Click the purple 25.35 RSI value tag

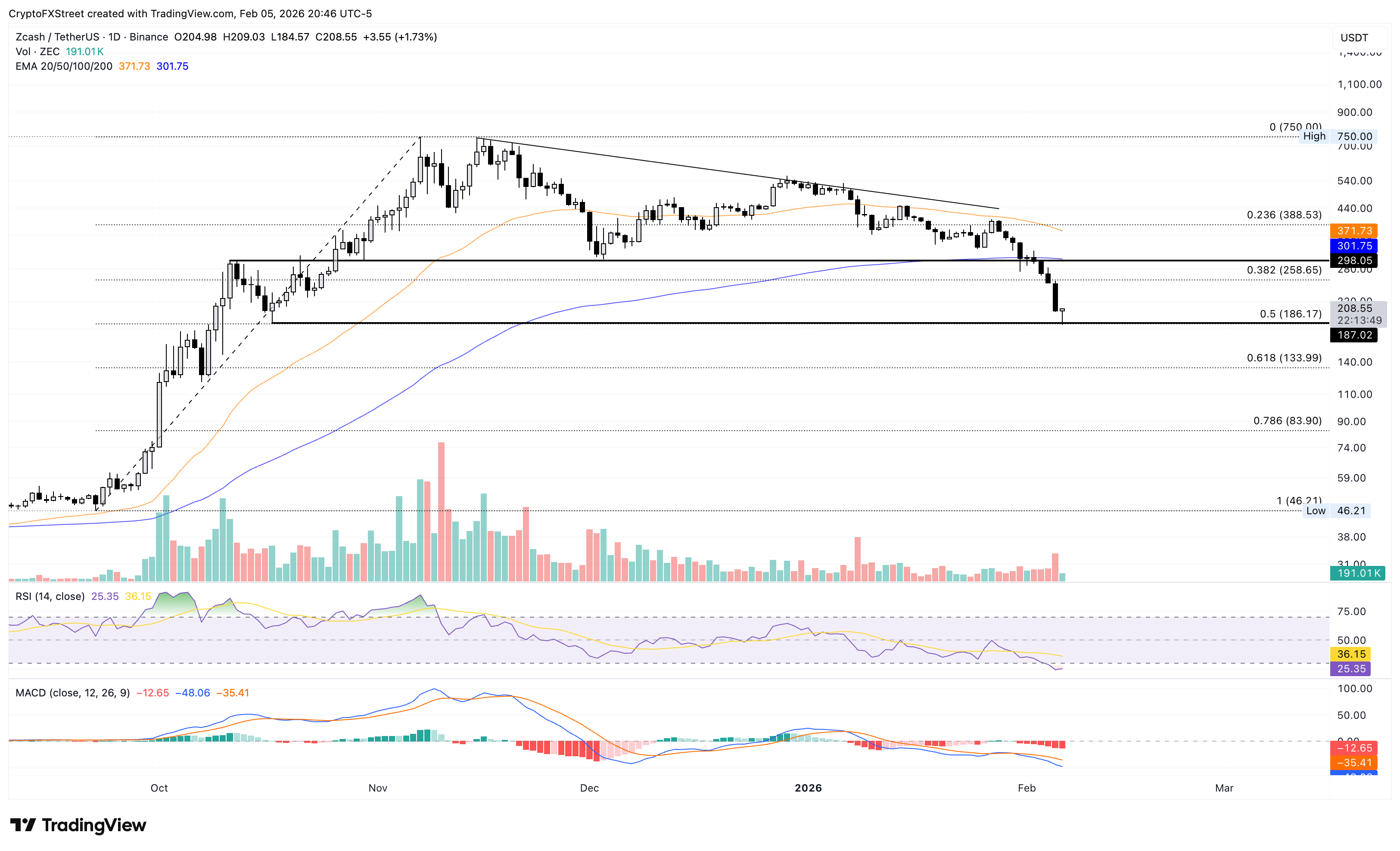1350,669
